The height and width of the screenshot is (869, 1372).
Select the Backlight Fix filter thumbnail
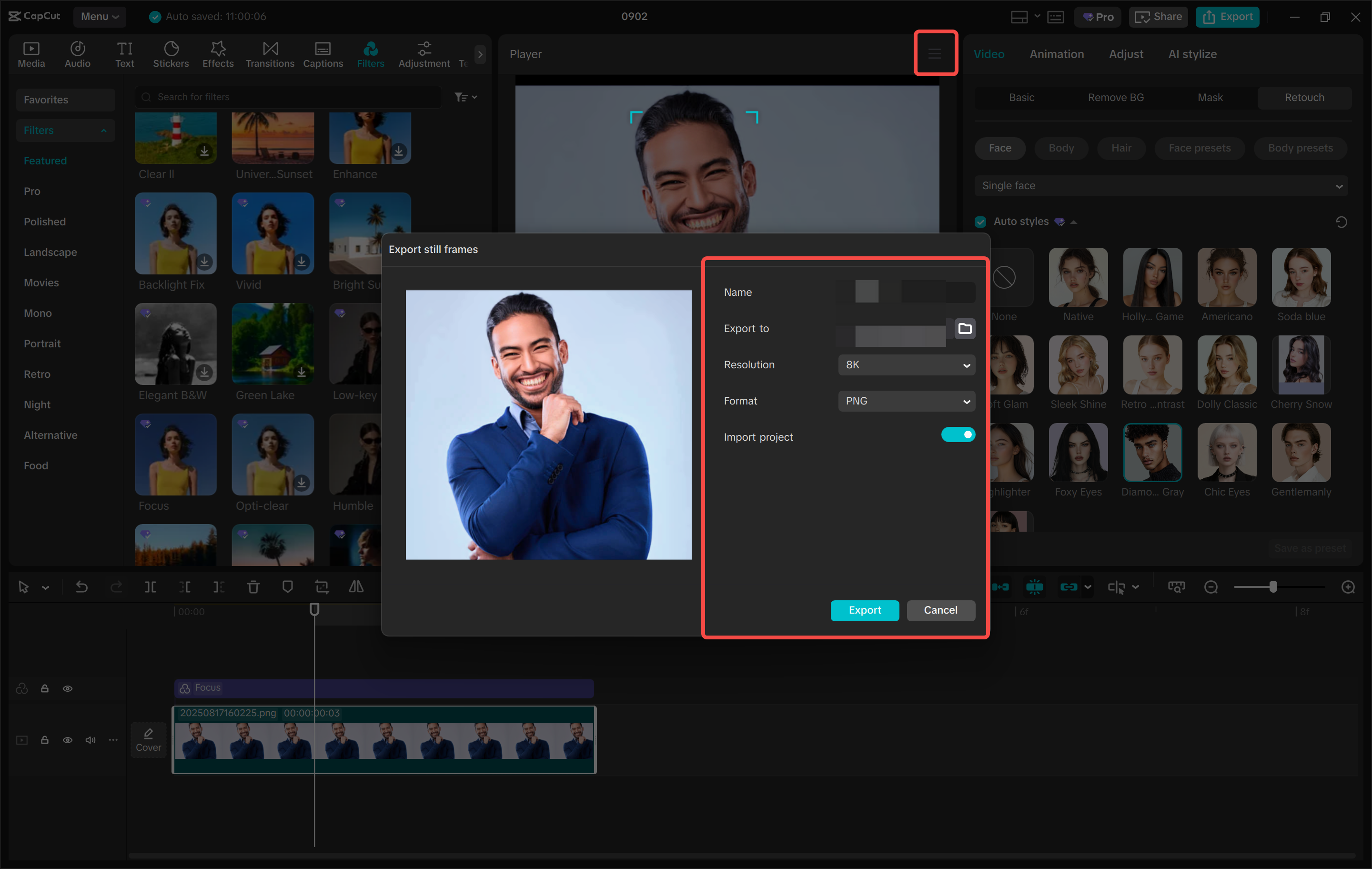tap(175, 233)
